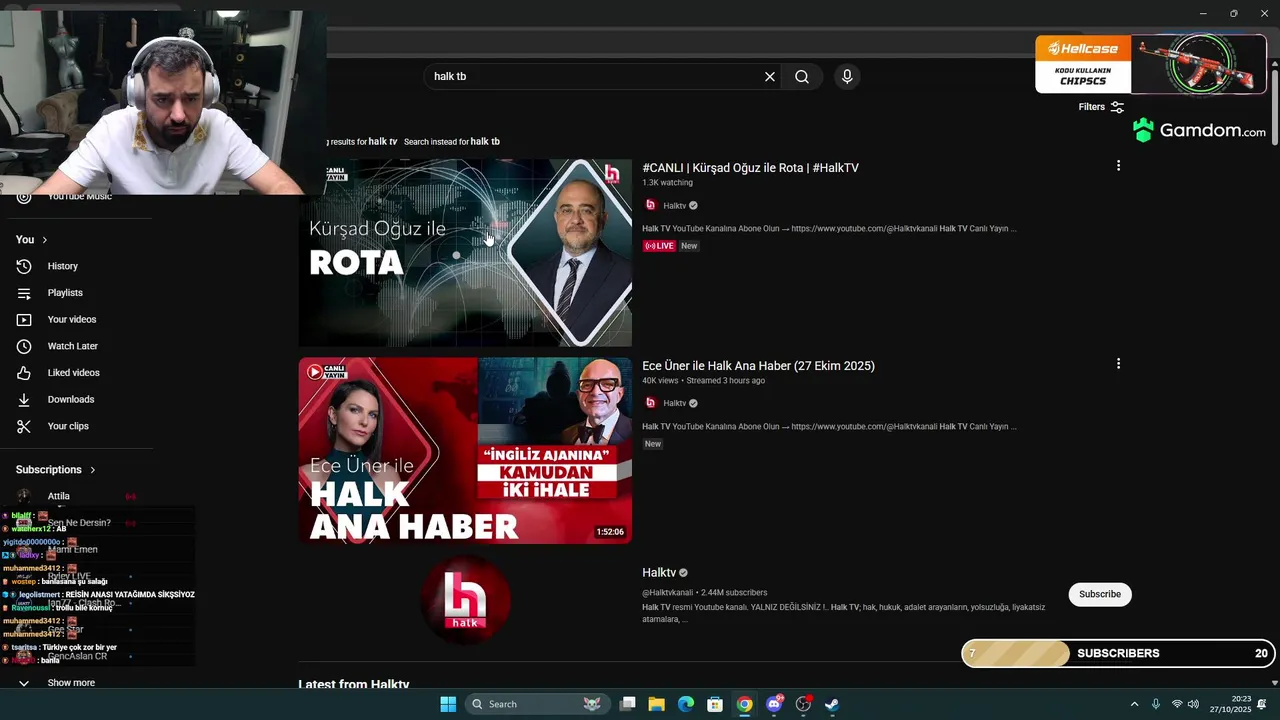Open the network Wi-Fi tray icon
This screenshot has width=1280, height=720.
coord(1177,704)
